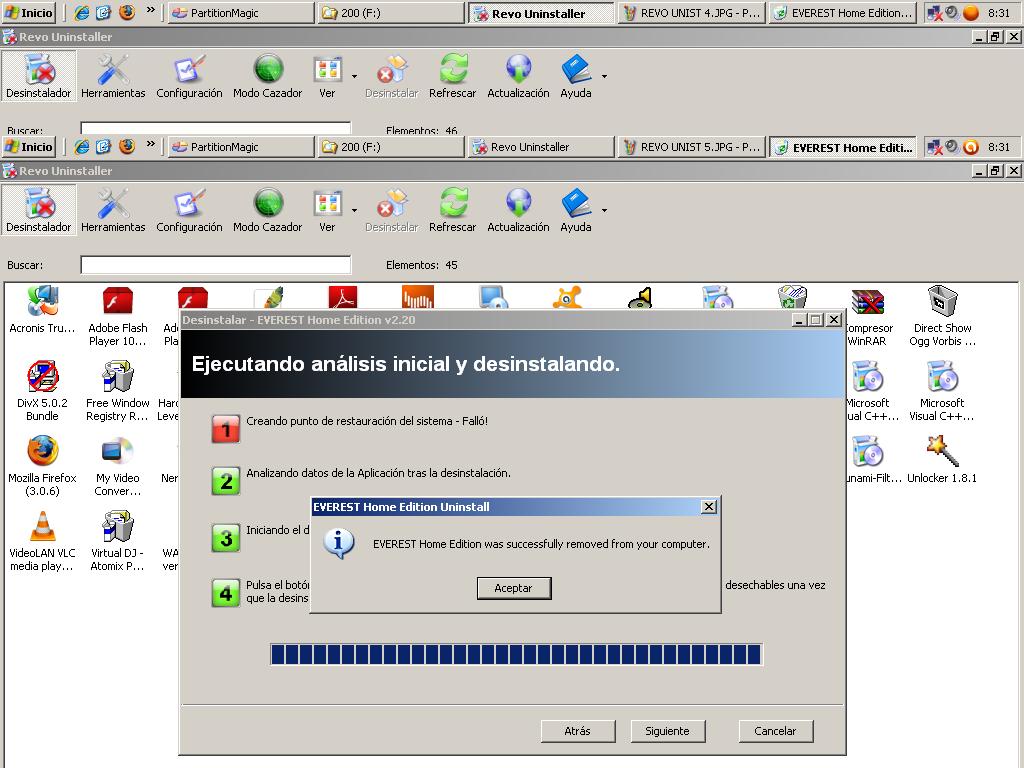Image resolution: width=1024 pixels, height=768 pixels.
Task: Click text 'Creando punto de restauración del sistema - Falló!'
Action: tap(367, 421)
